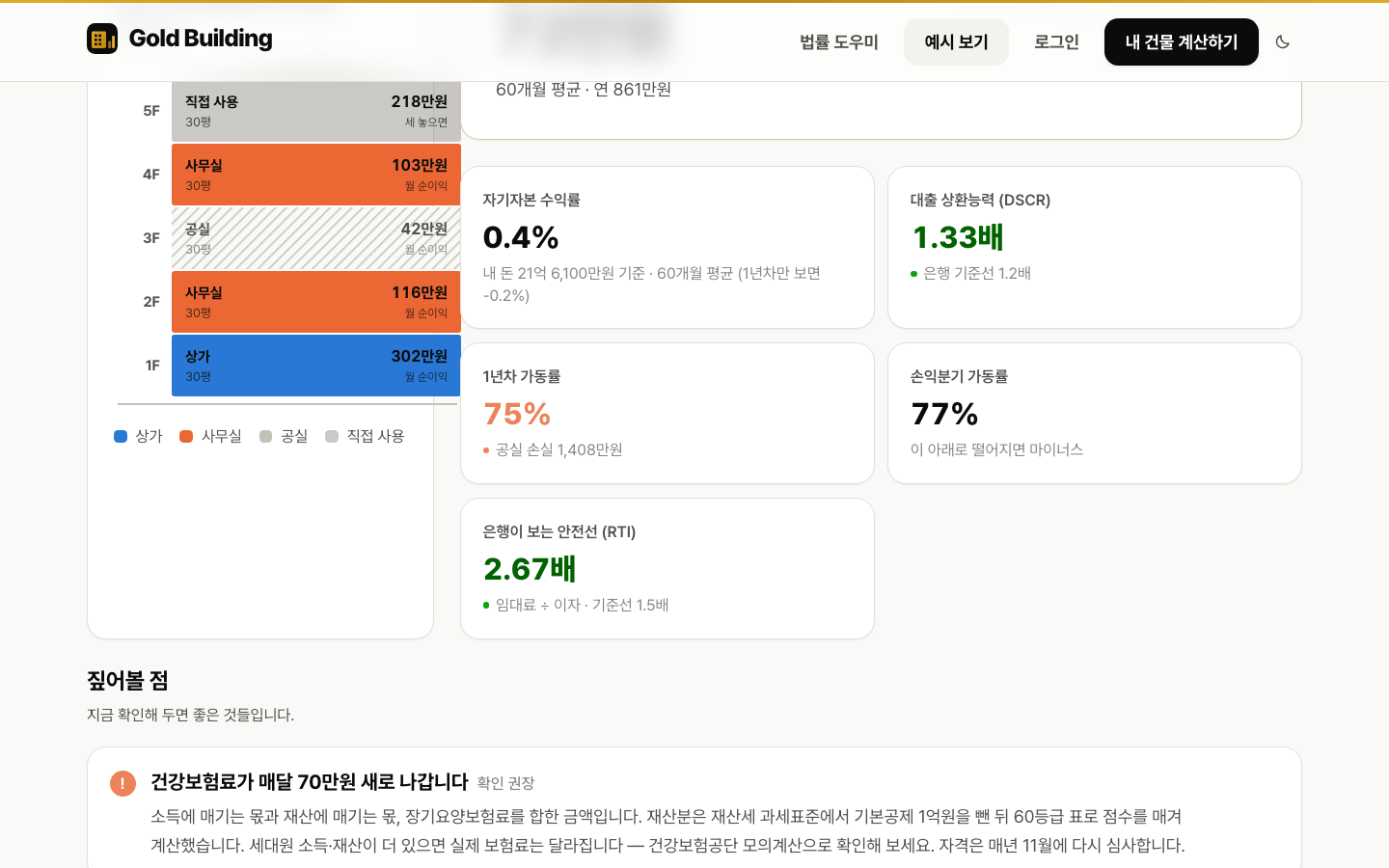
Task: Click the 75% occupancy value
Action: coord(517,414)
